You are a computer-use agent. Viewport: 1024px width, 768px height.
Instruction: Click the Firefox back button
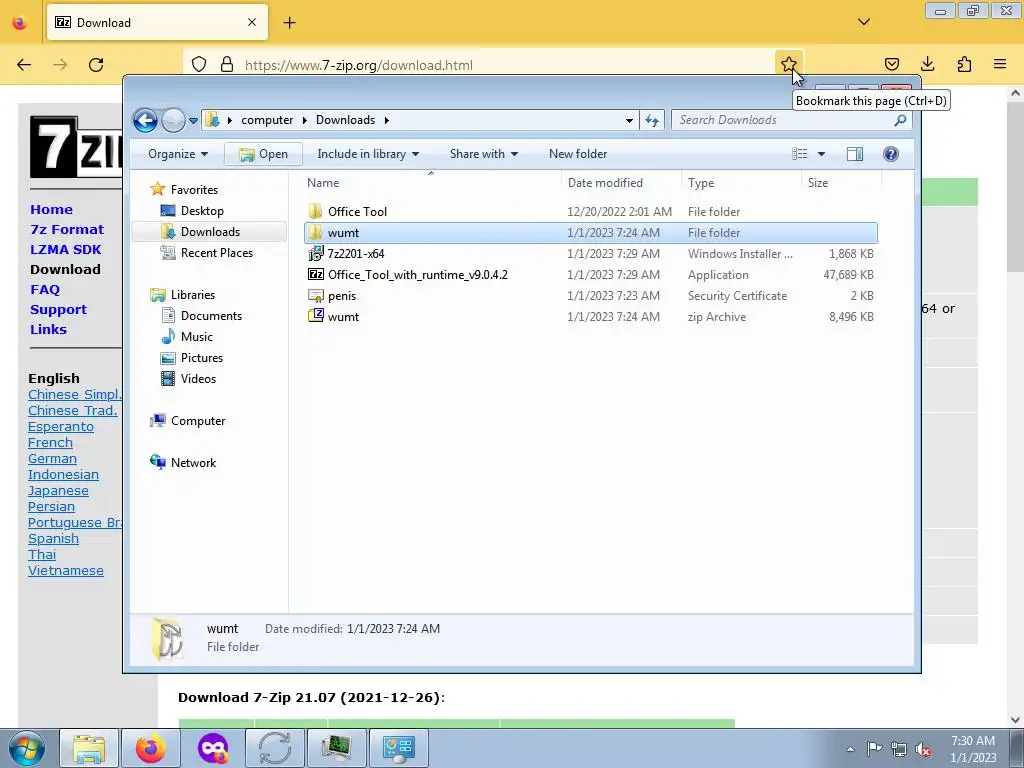pyautogui.click(x=24, y=65)
